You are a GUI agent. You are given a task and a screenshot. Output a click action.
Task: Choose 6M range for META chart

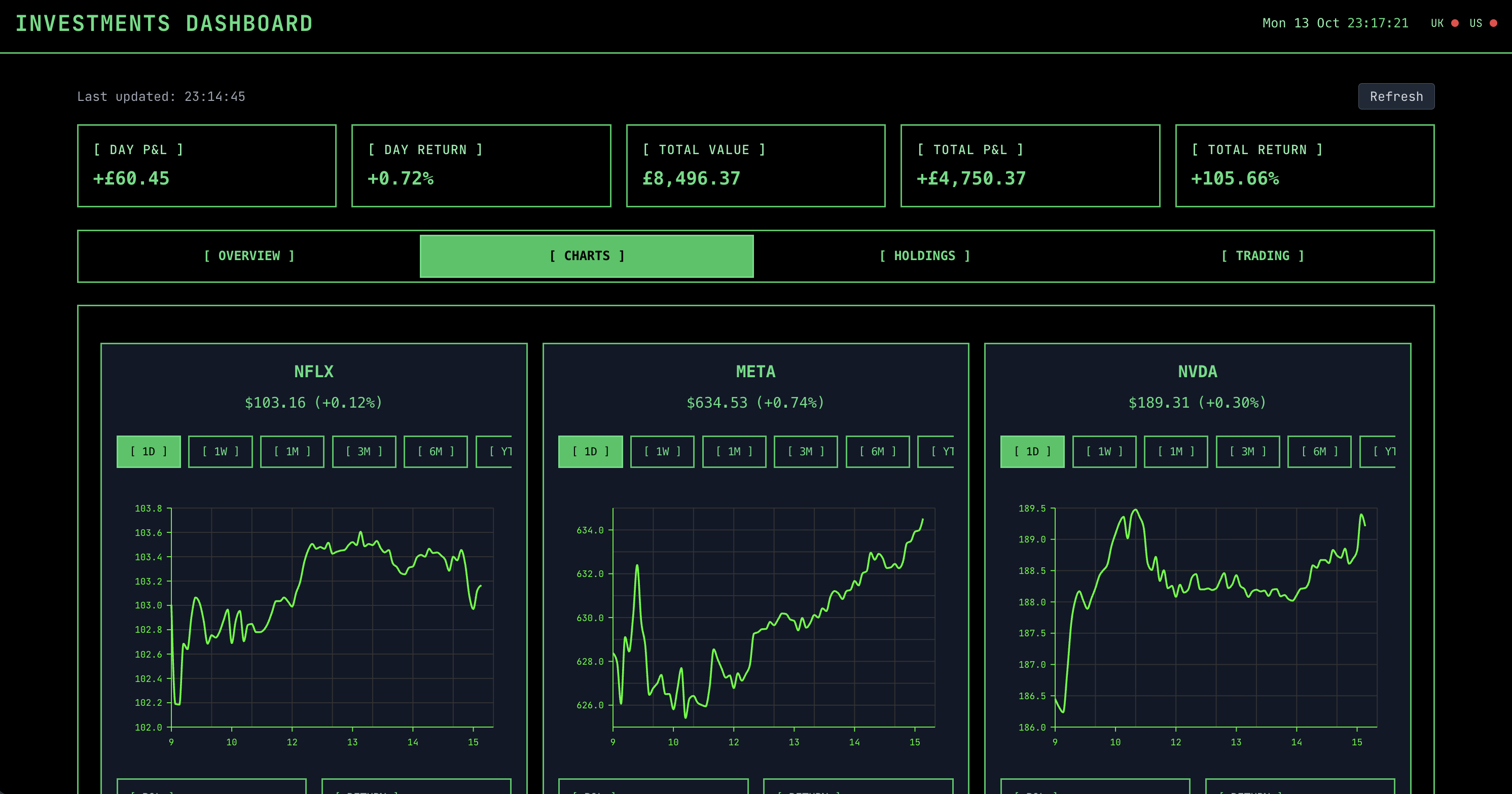[878, 451]
